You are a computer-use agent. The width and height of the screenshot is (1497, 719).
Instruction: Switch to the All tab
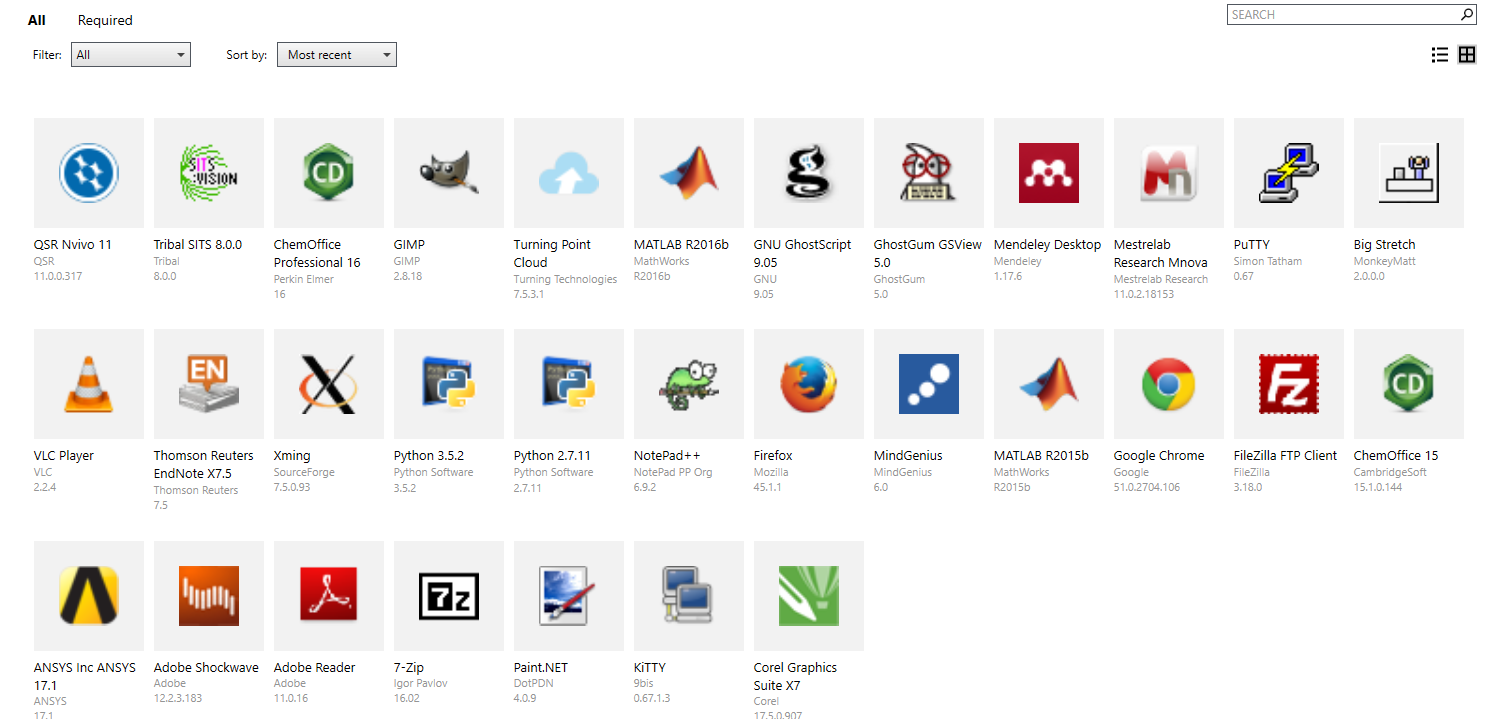coord(37,20)
